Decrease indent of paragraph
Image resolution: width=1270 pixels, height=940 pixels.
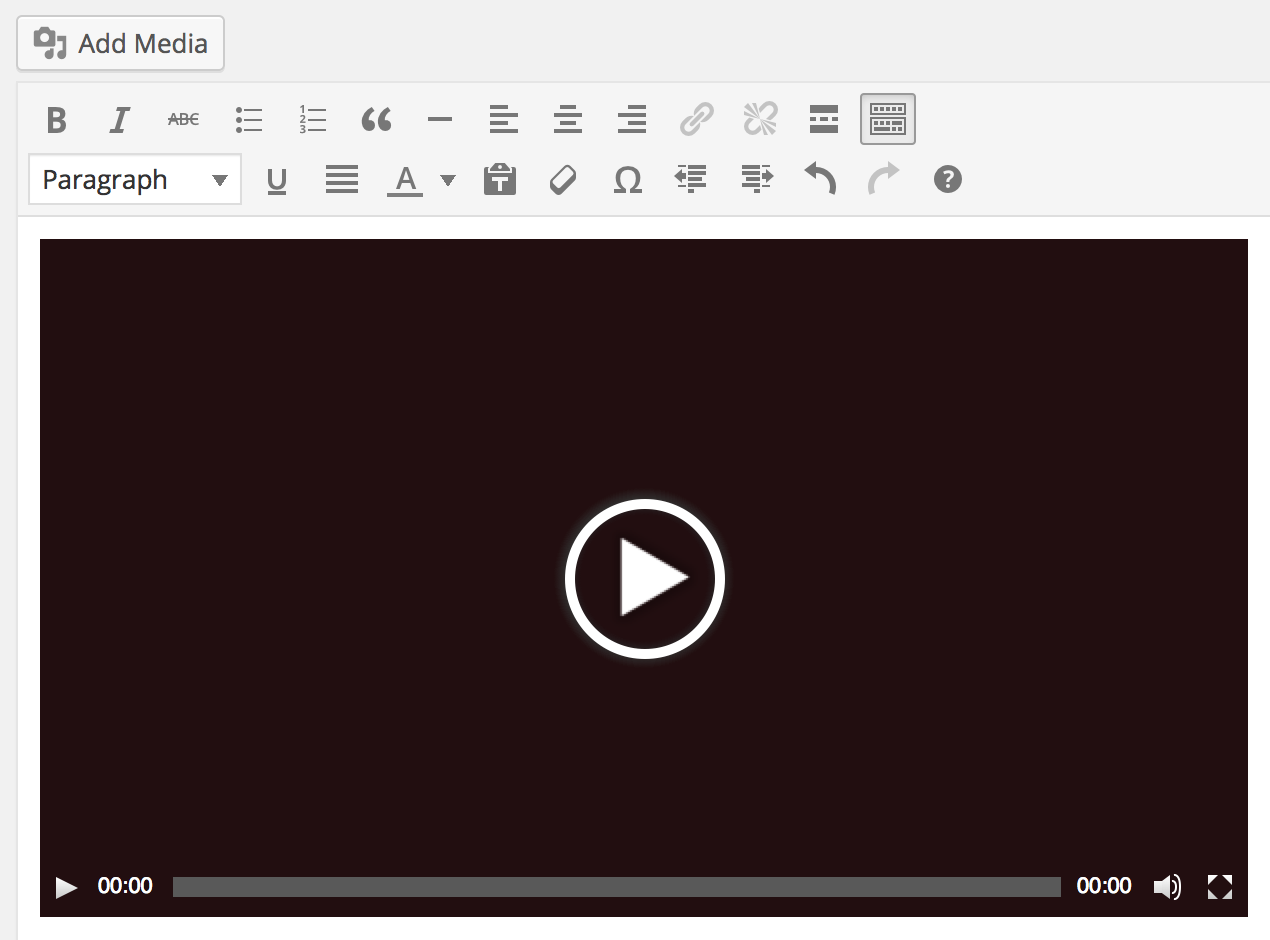(x=692, y=180)
